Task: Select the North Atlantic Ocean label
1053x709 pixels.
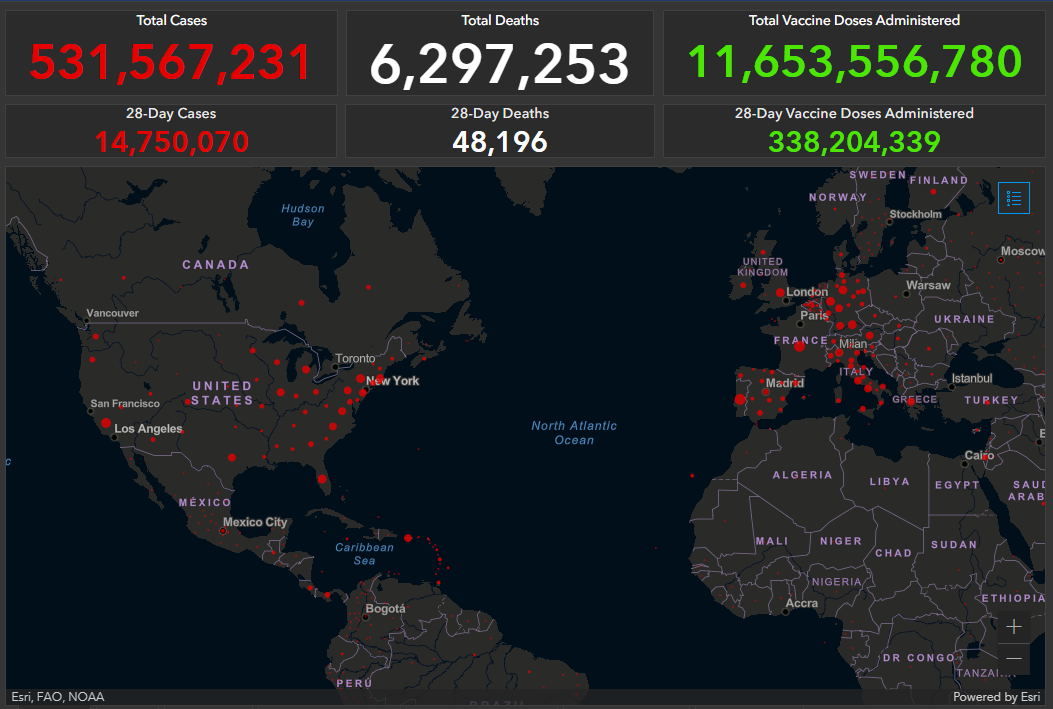Action: (574, 432)
